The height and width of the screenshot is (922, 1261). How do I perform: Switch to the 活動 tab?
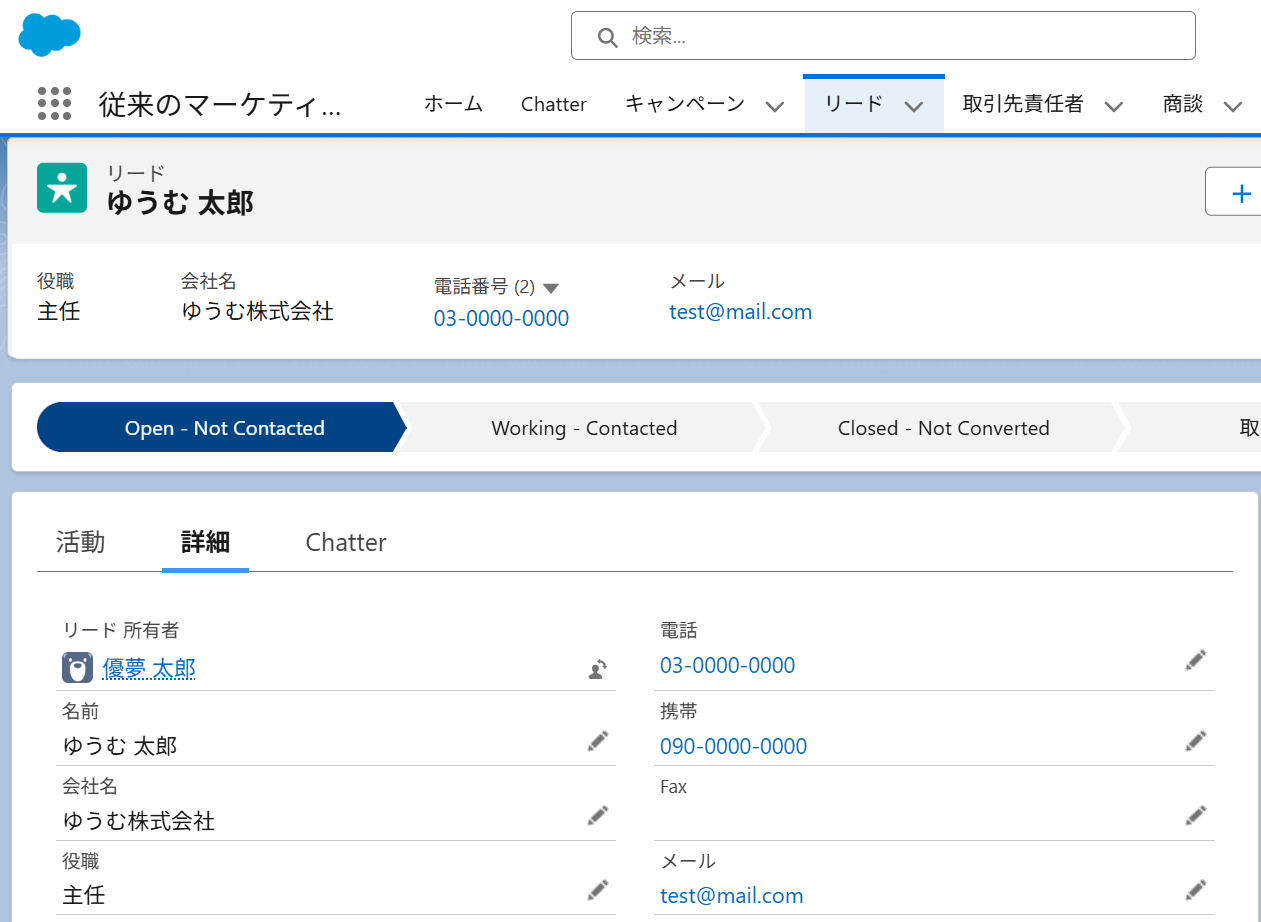(81, 542)
